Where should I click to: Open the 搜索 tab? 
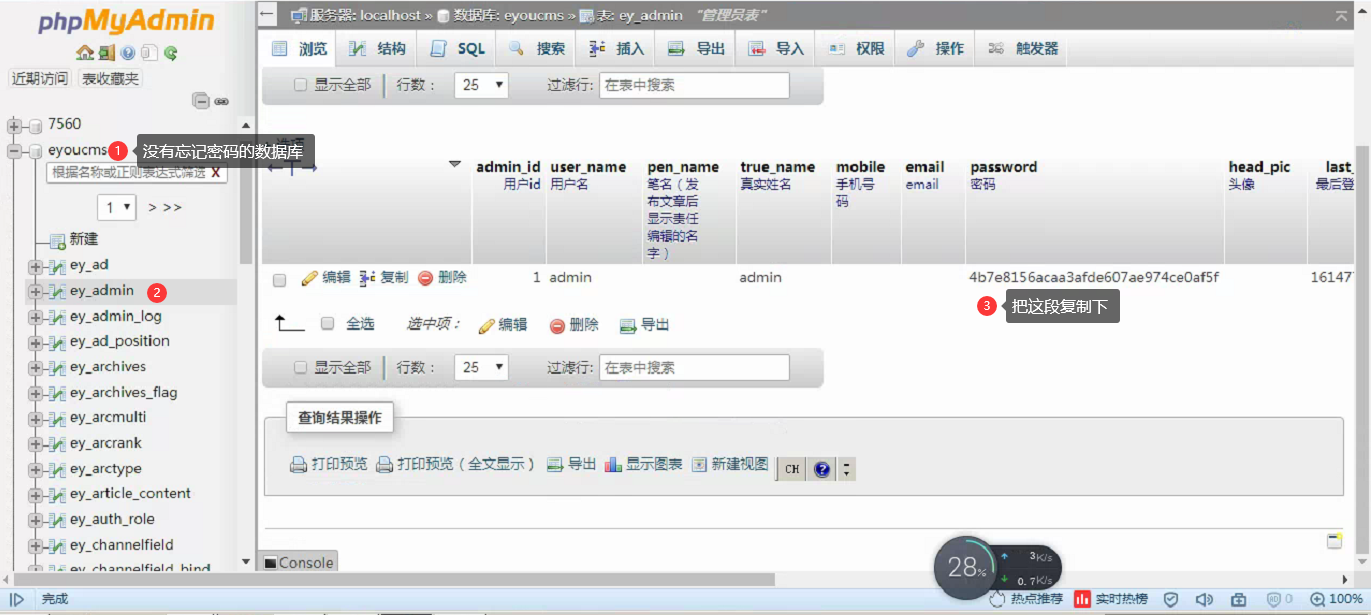pyautogui.click(x=537, y=48)
